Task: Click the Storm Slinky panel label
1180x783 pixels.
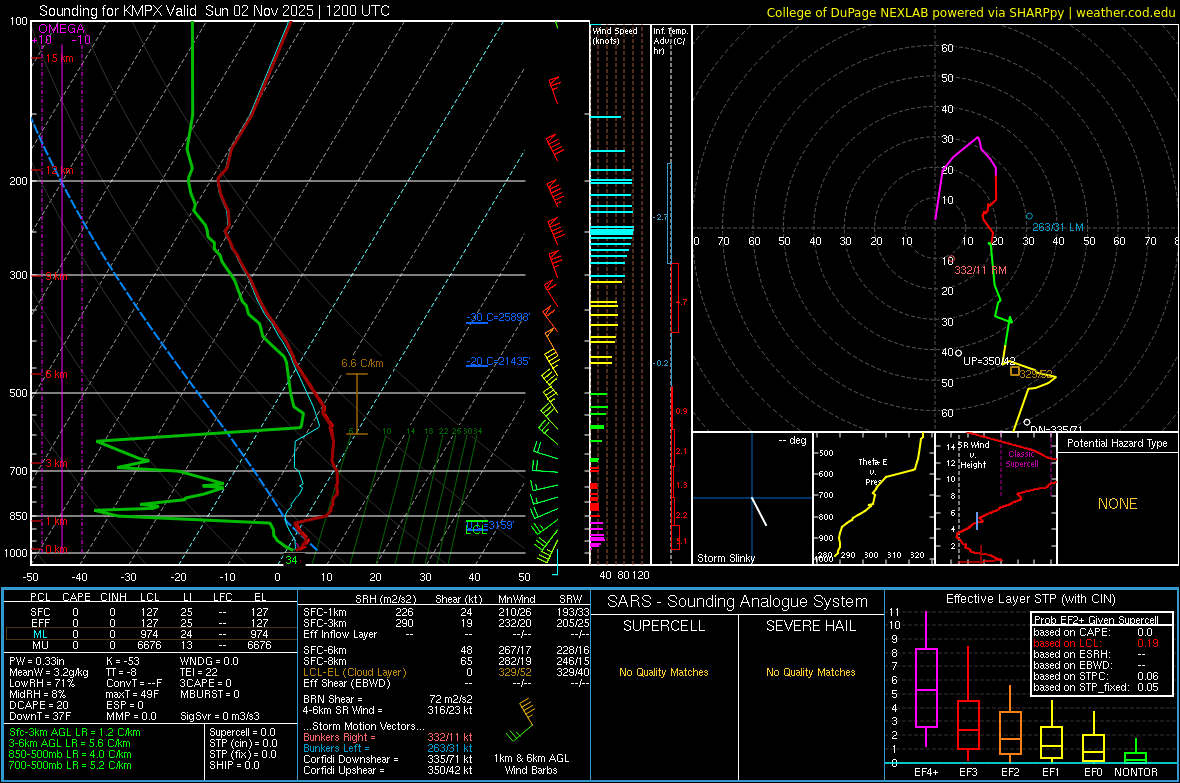Action: click(725, 558)
